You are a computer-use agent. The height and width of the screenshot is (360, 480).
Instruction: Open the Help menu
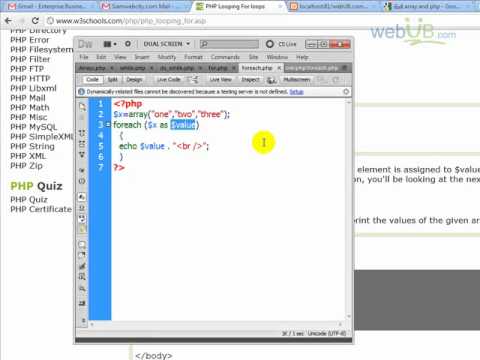click(x=302, y=57)
